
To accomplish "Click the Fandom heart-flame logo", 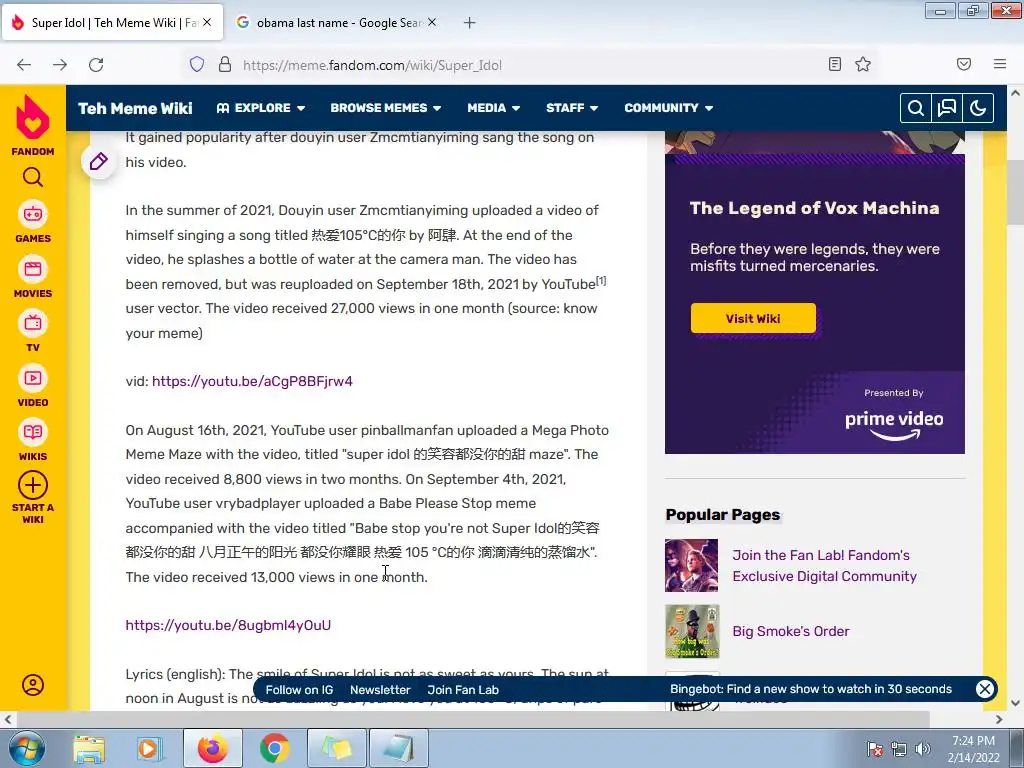I will coord(33,118).
